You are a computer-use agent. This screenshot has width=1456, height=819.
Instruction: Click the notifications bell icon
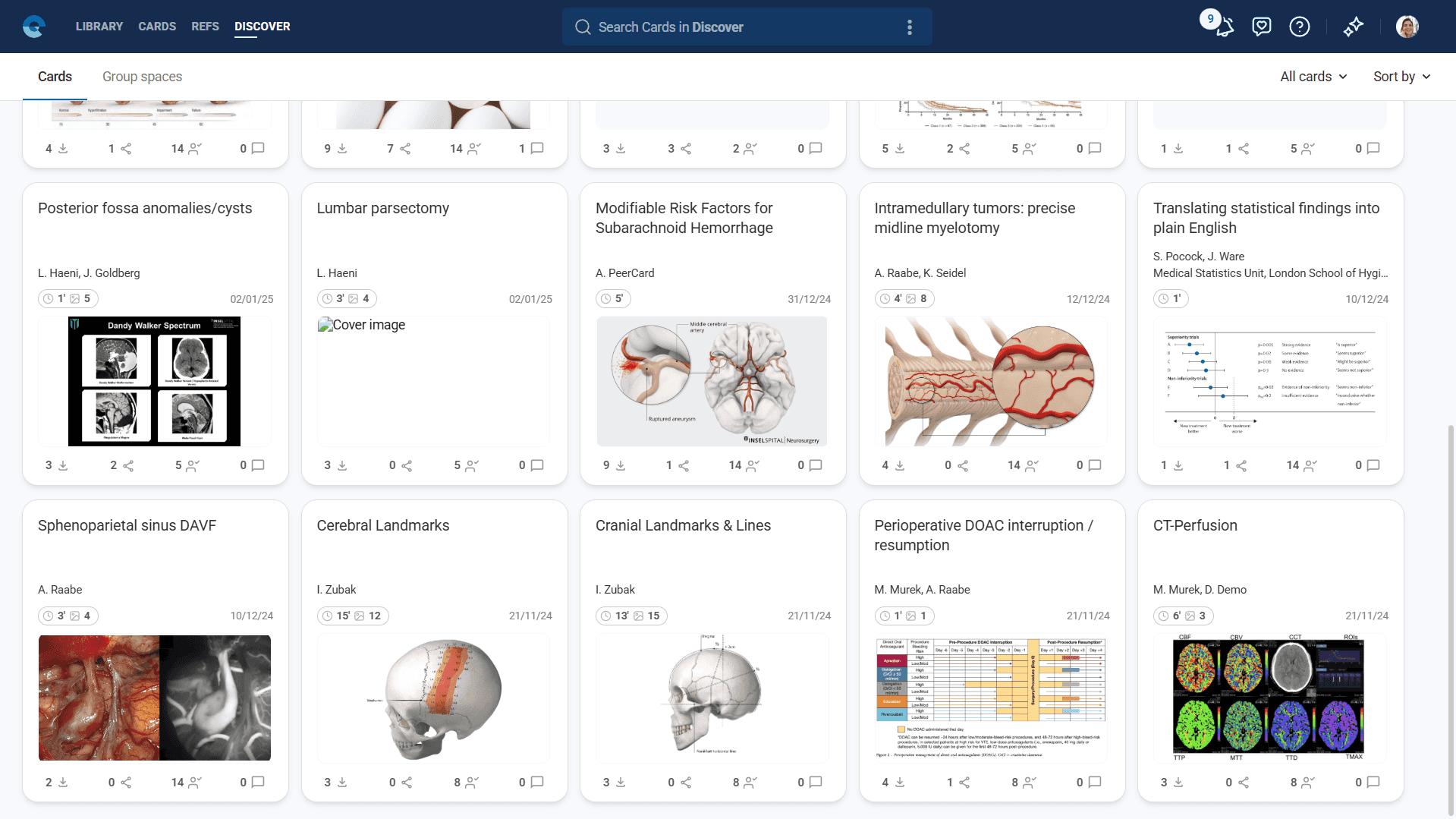(1225, 27)
